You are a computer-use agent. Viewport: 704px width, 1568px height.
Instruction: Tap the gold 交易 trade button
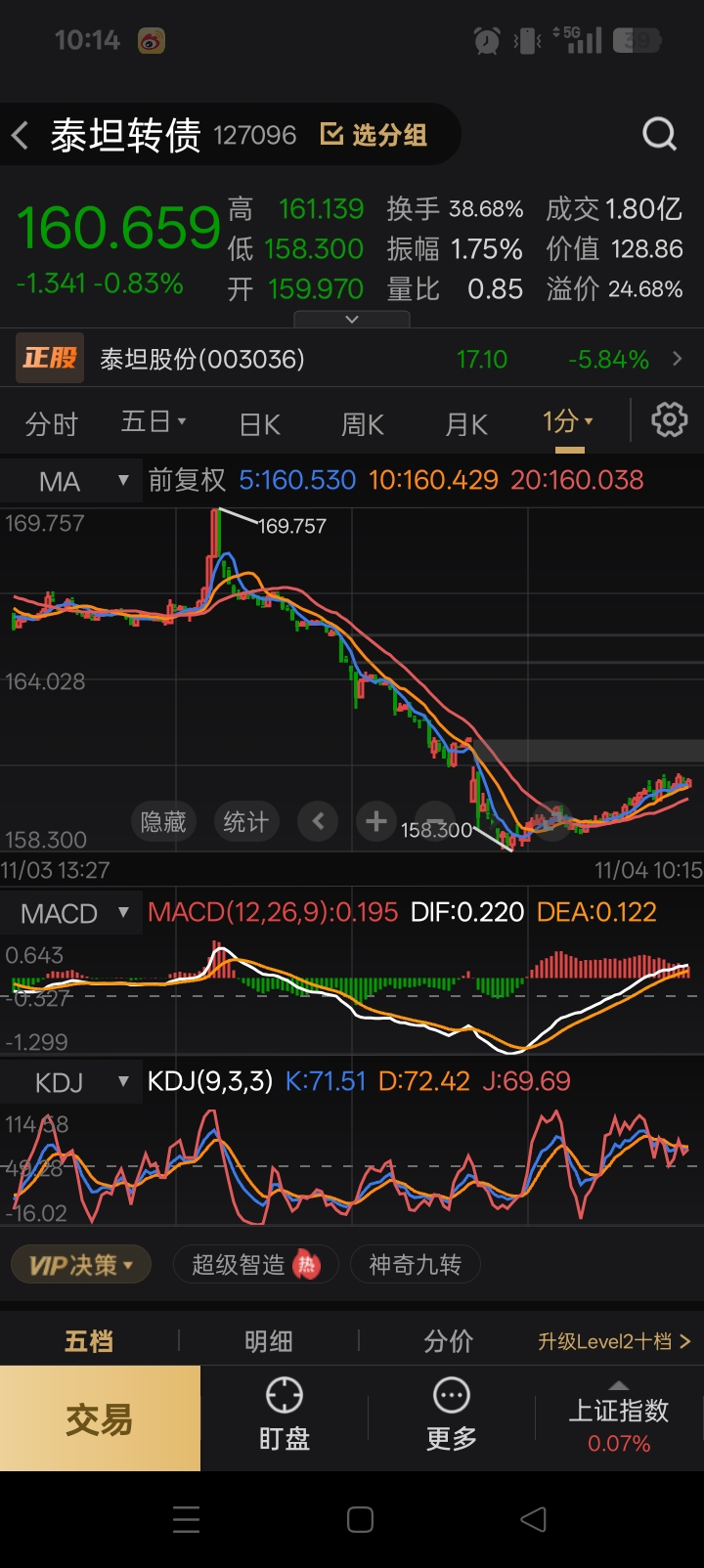pos(100,1418)
